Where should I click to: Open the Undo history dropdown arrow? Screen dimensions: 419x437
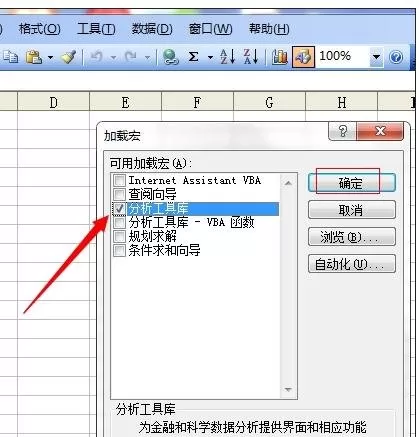pos(113,58)
